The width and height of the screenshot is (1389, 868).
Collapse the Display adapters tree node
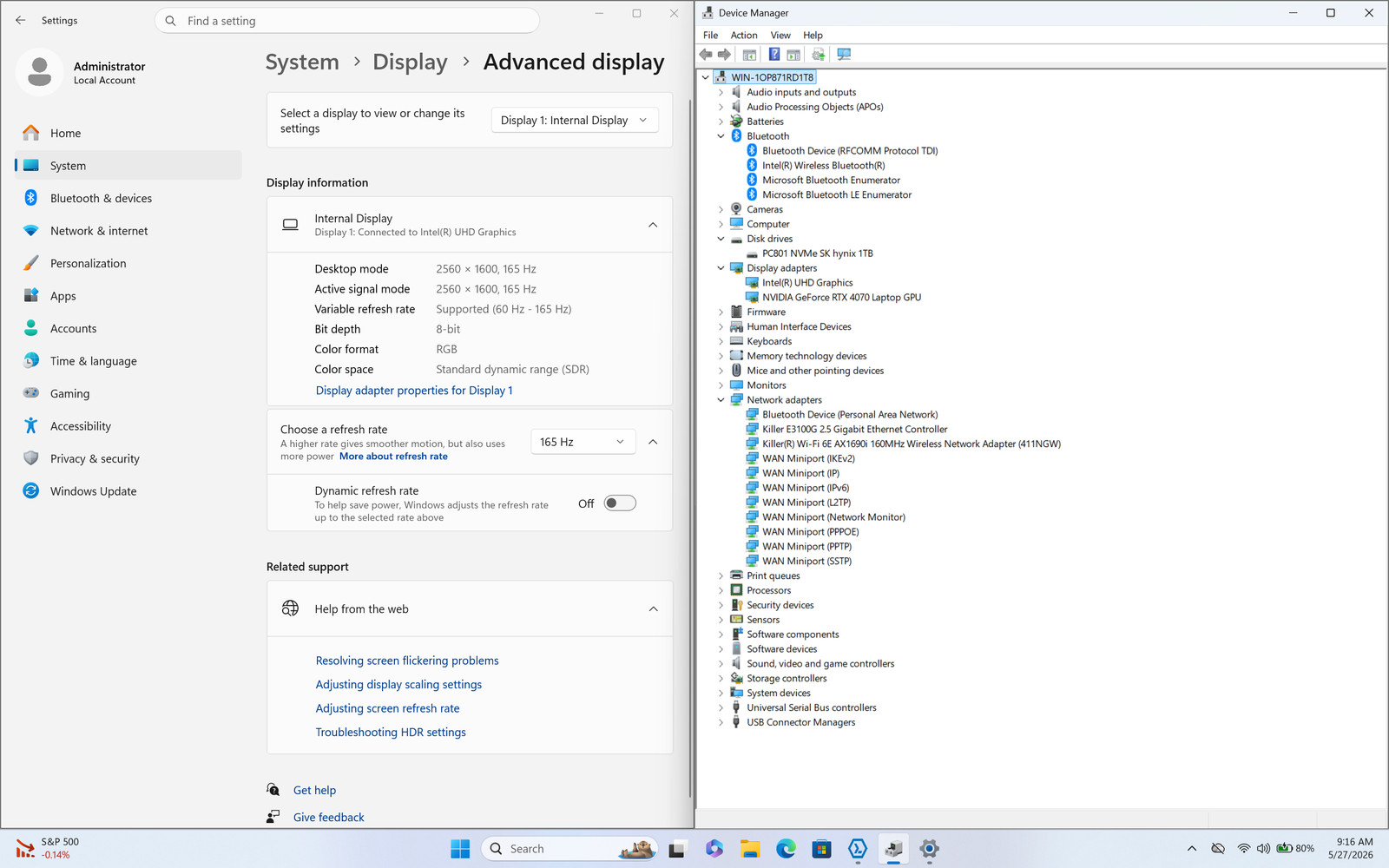(721, 268)
